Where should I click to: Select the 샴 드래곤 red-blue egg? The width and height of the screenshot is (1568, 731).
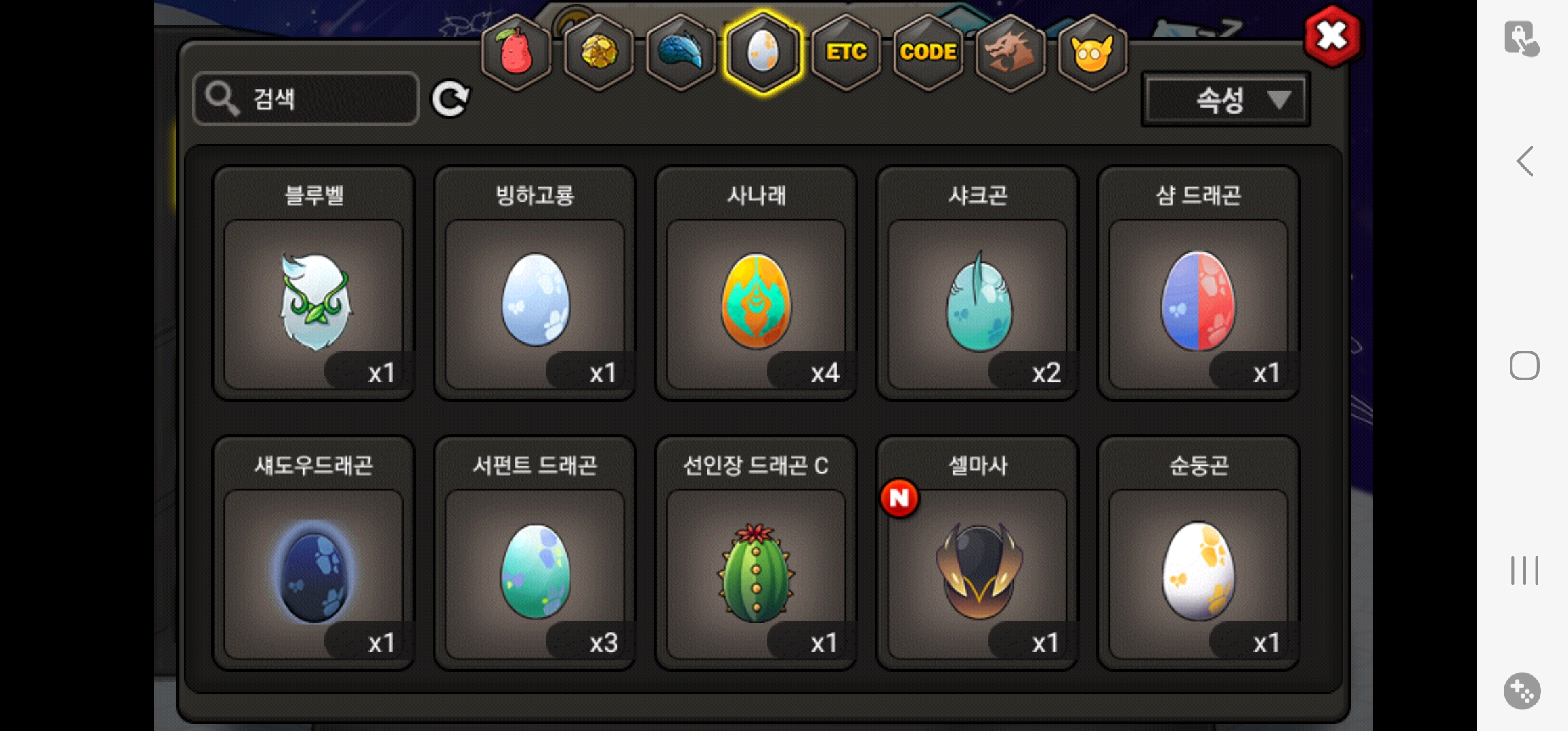pos(1198,283)
